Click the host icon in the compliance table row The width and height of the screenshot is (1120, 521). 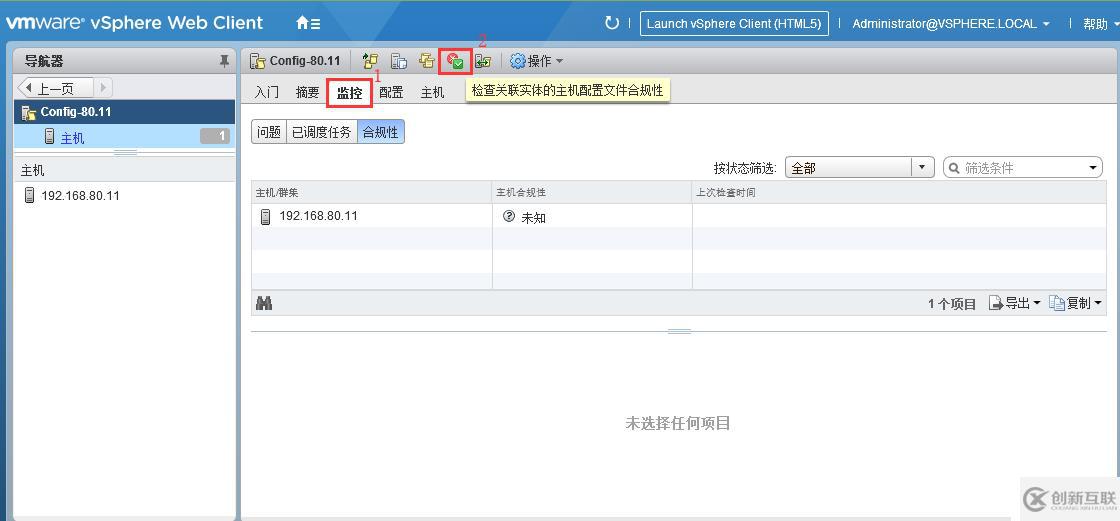click(266, 217)
